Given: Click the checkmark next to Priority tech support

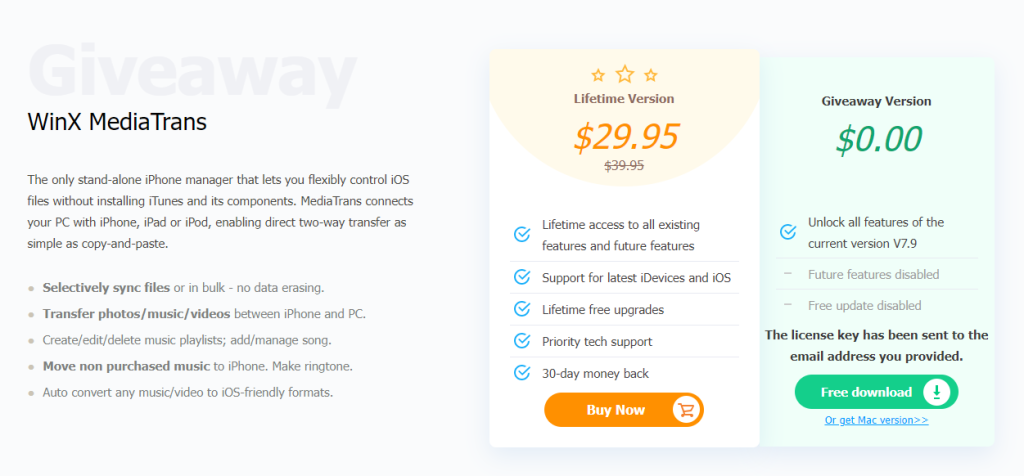Looking at the screenshot, I should tap(522, 341).
